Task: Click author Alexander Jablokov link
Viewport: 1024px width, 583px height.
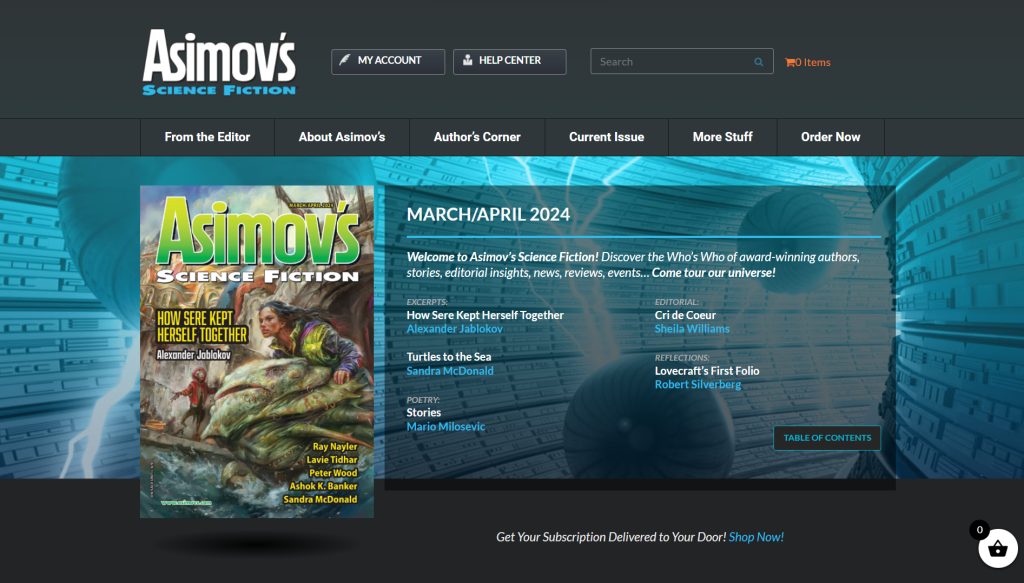Action: click(x=455, y=329)
